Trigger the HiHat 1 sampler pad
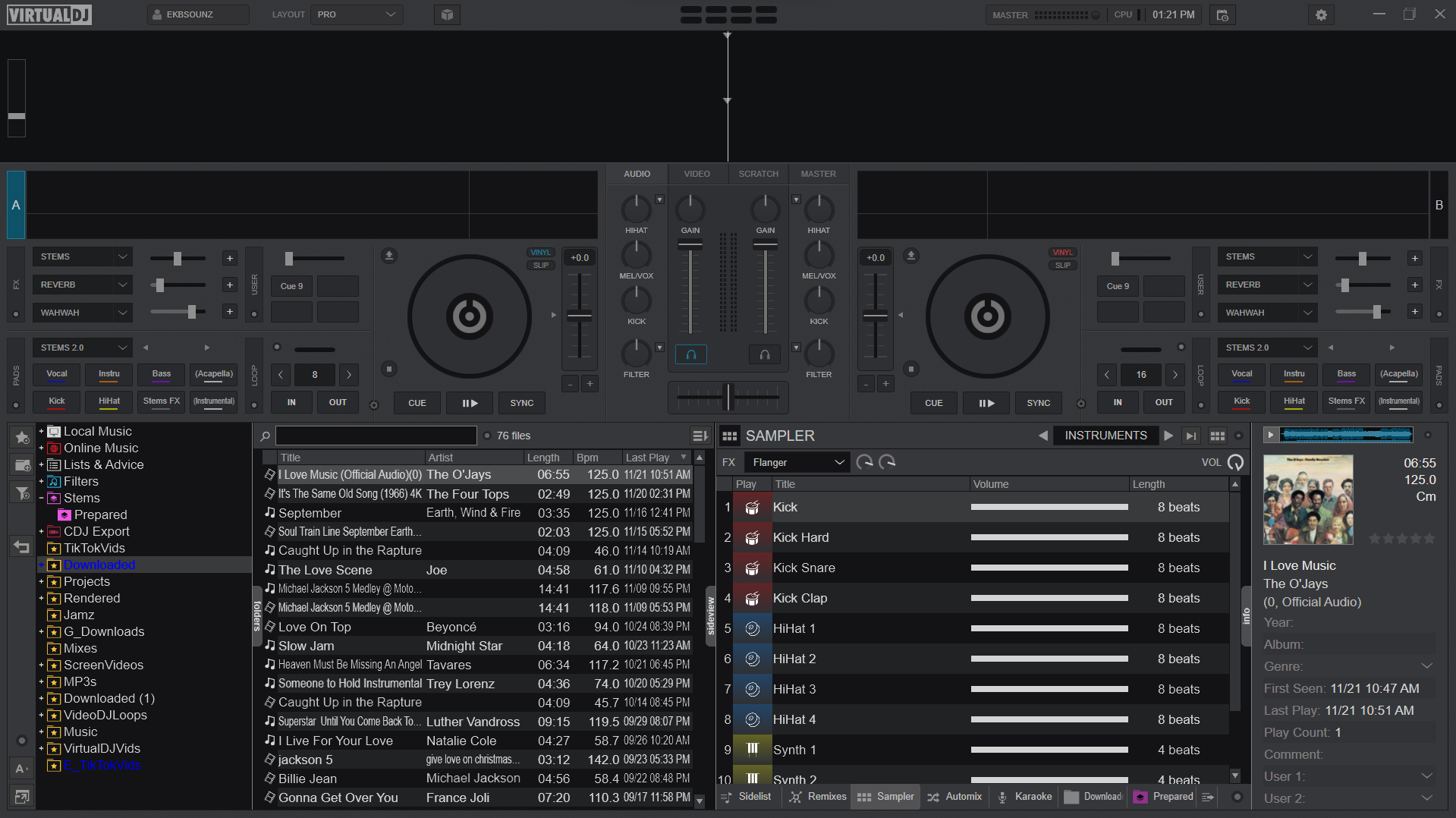 point(752,628)
